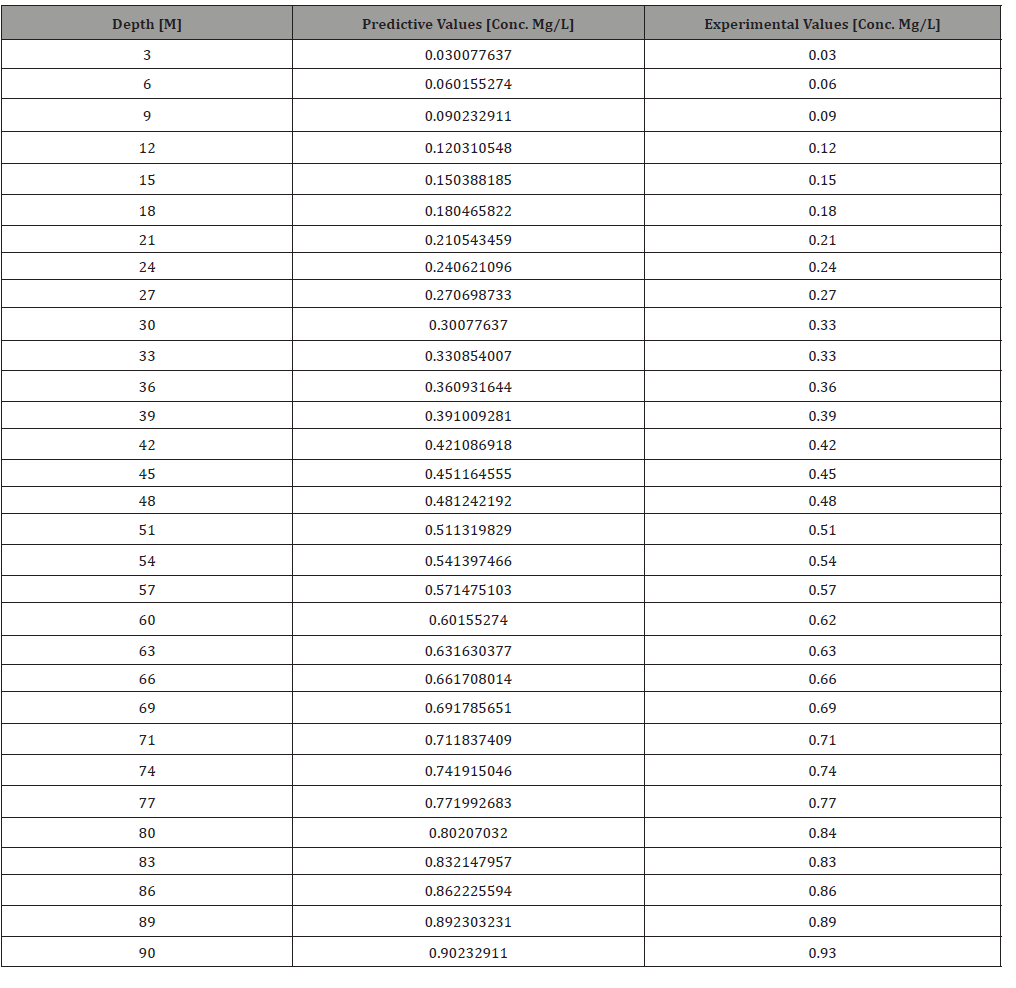1016x988 pixels.
Task: Select predictive value 0.631630377
Action: pyautogui.click(x=468, y=651)
